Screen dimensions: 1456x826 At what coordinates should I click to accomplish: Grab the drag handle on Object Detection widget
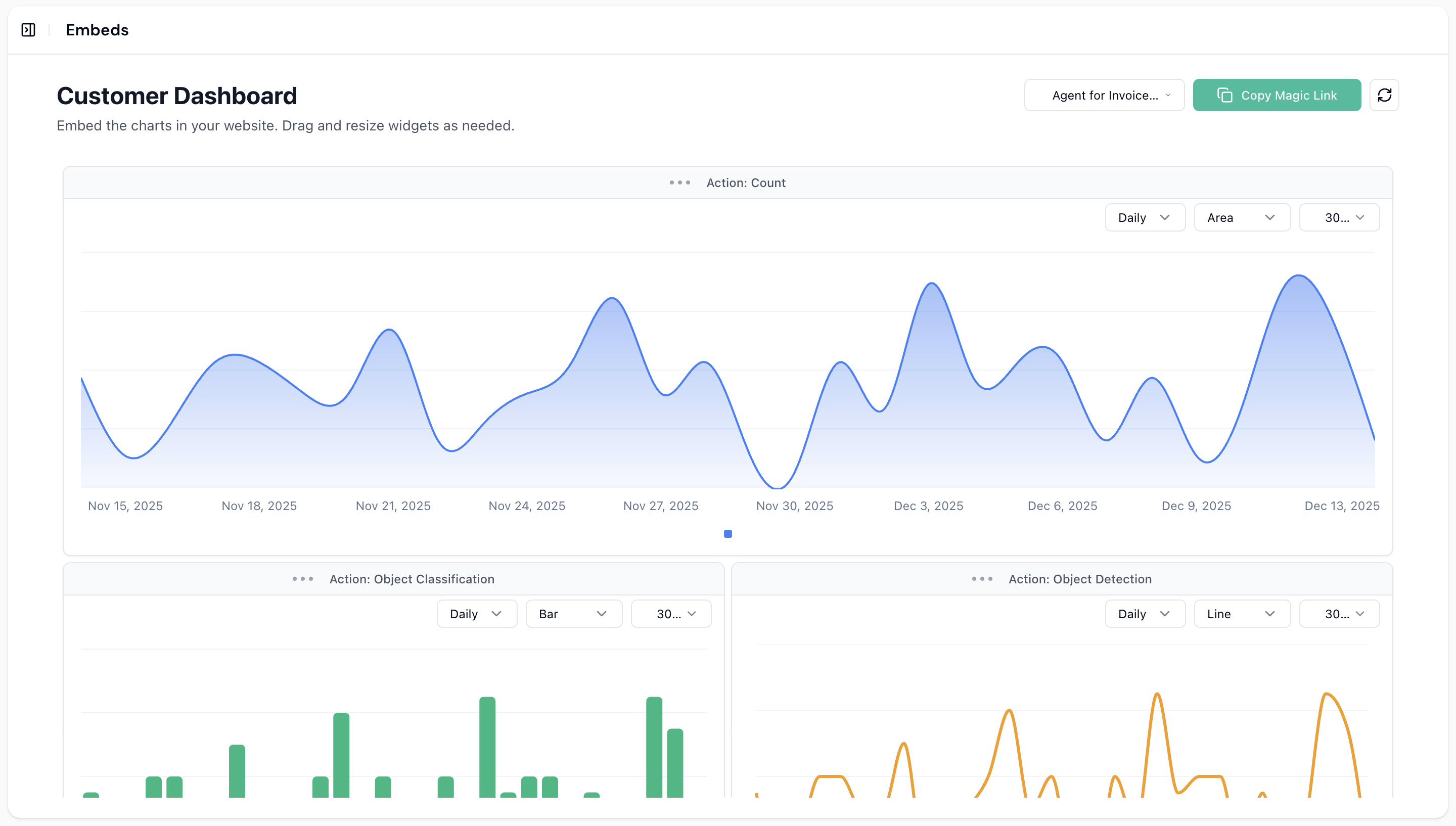(x=982, y=579)
